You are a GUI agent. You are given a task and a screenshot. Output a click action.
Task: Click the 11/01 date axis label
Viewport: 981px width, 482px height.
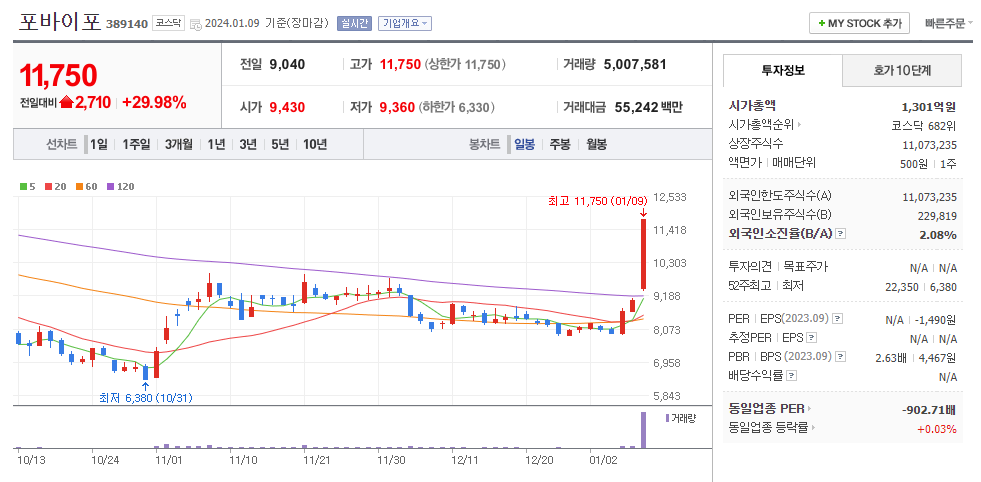pyautogui.click(x=168, y=460)
